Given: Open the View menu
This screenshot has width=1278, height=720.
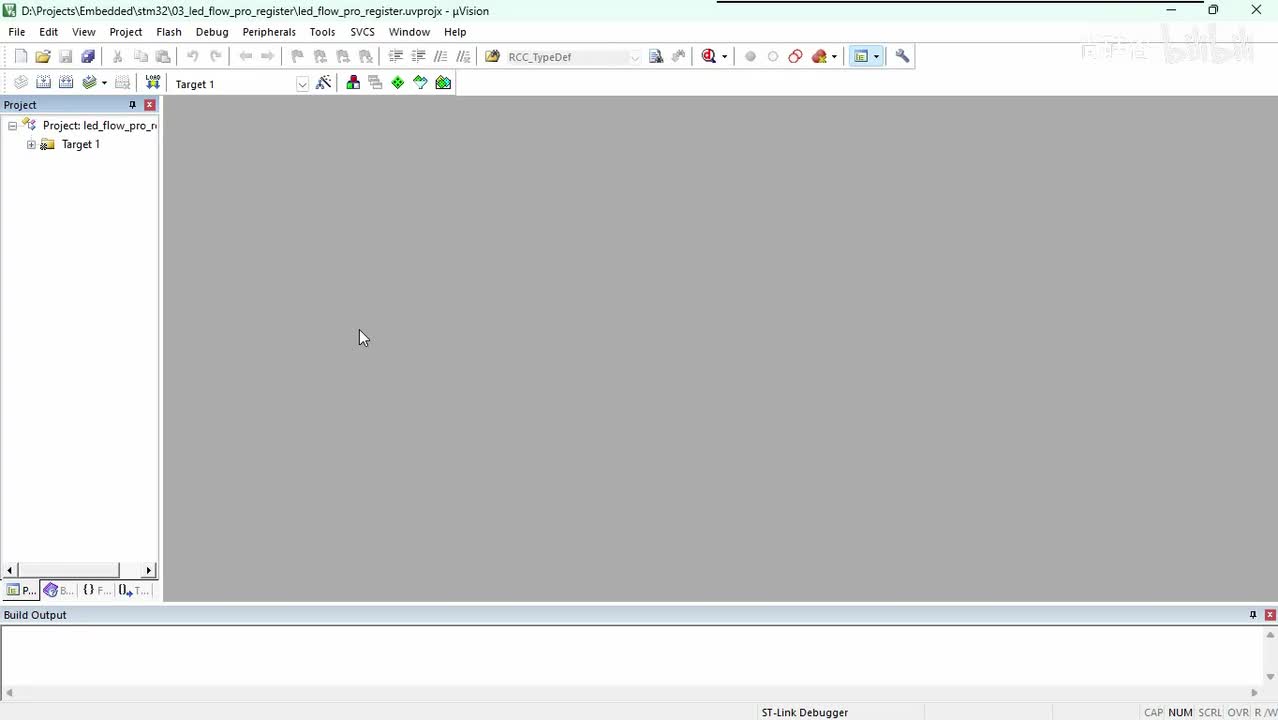Looking at the screenshot, I should (x=84, y=32).
